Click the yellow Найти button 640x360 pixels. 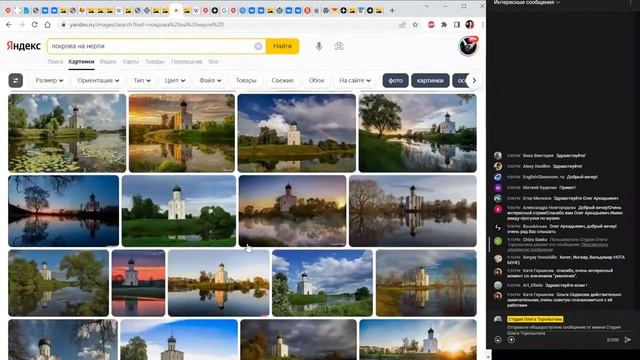(282, 46)
